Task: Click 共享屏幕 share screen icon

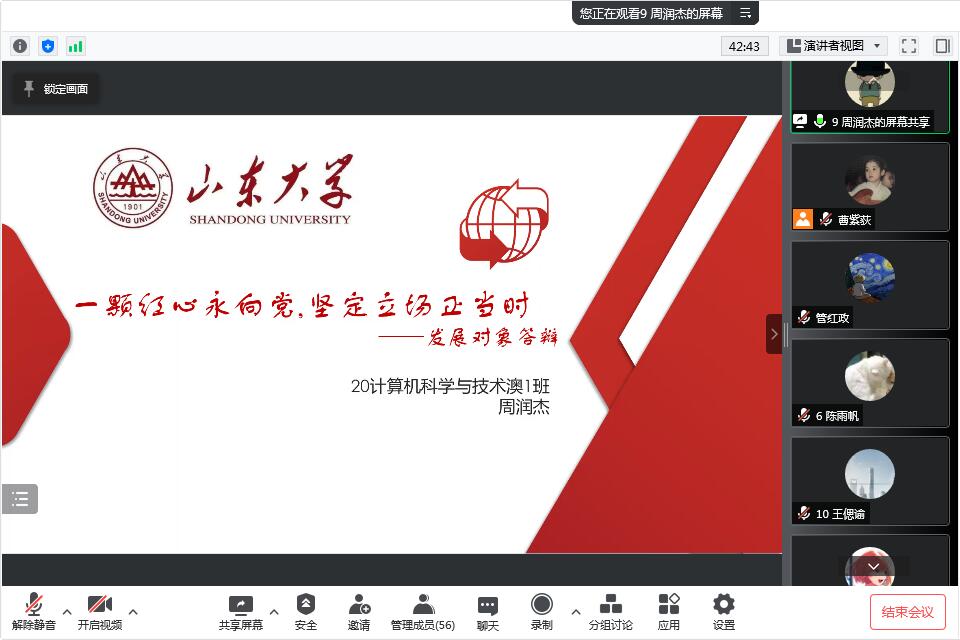Action: coord(241,611)
